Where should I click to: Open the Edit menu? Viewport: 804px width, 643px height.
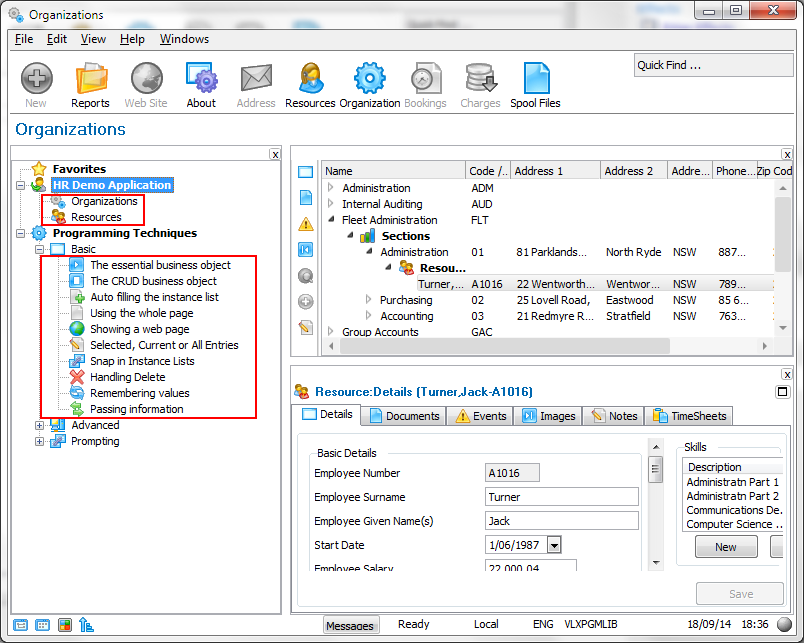tap(57, 39)
